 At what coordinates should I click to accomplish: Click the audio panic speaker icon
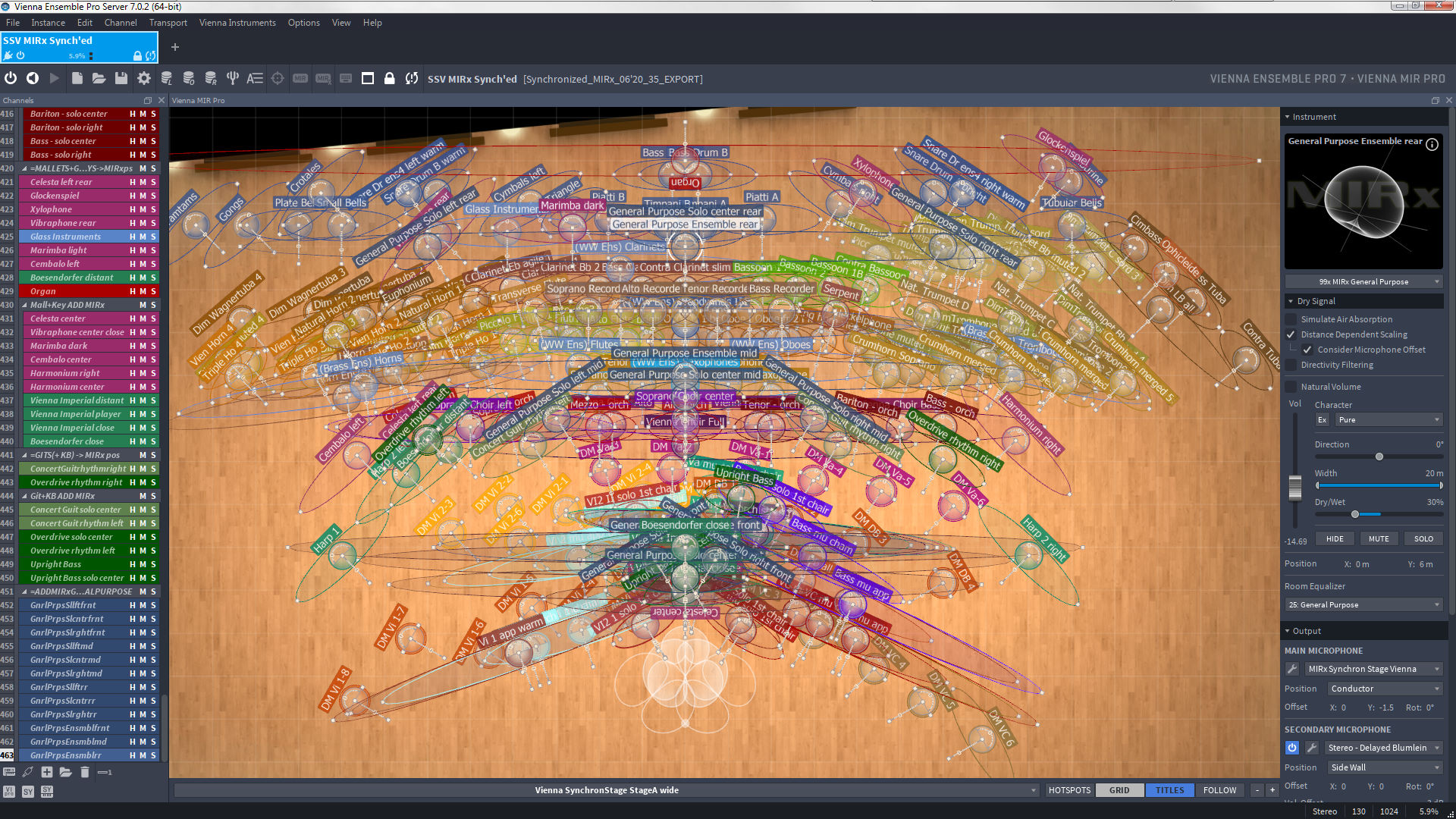tap(33, 78)
